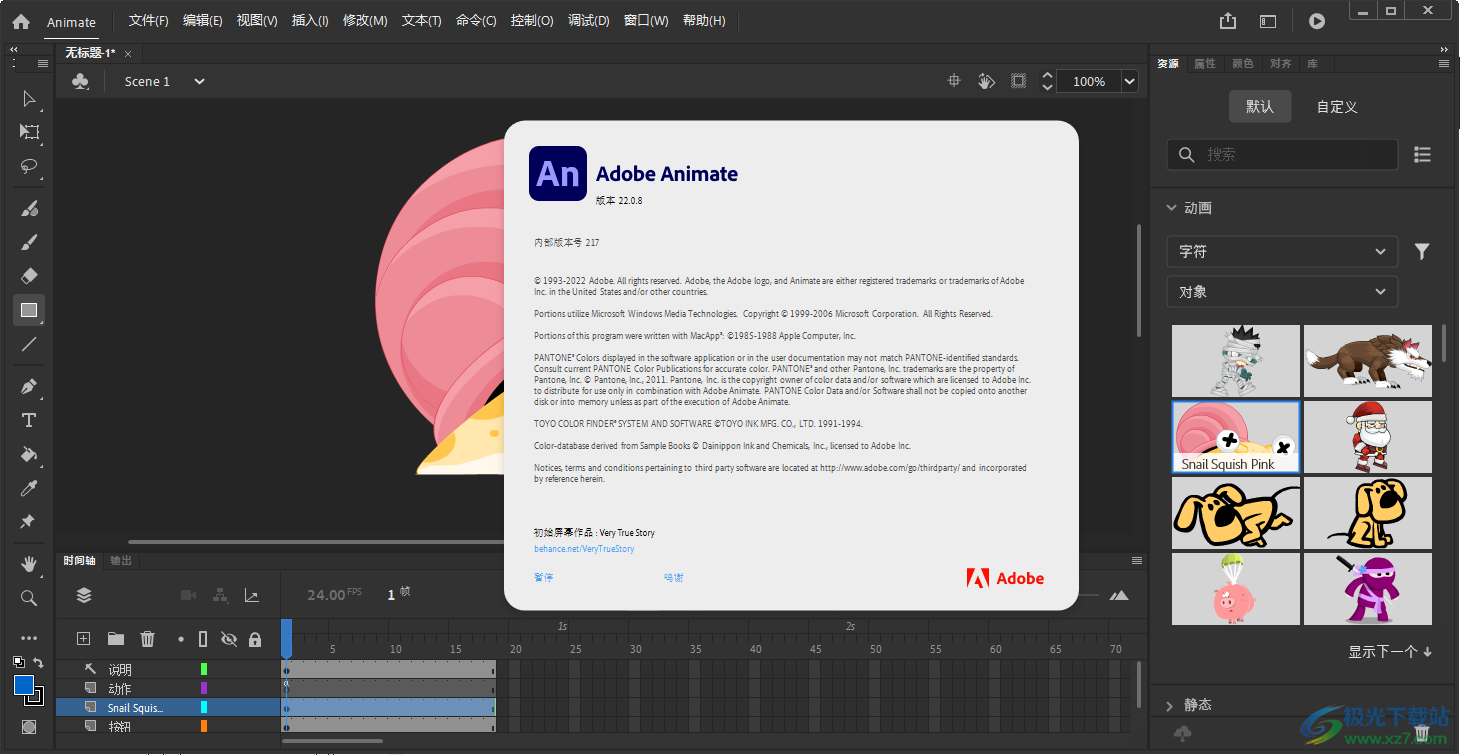Expand the 静态 section
The width and height of the screenshot is (1460, 755).
1171,705
